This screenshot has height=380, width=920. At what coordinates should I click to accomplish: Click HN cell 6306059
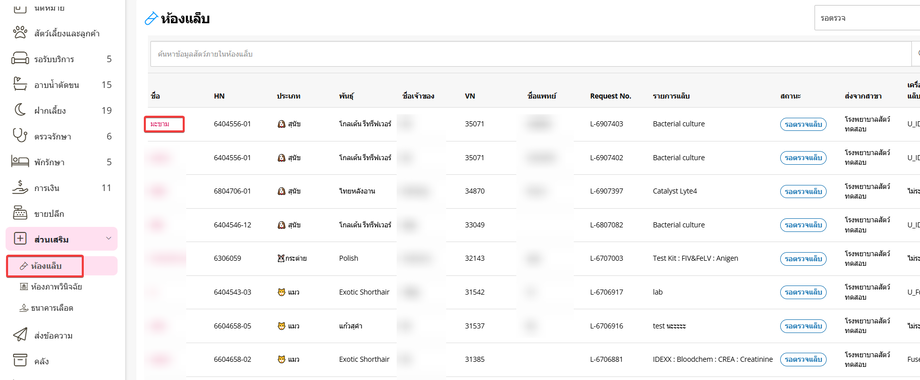click(227, 258)
